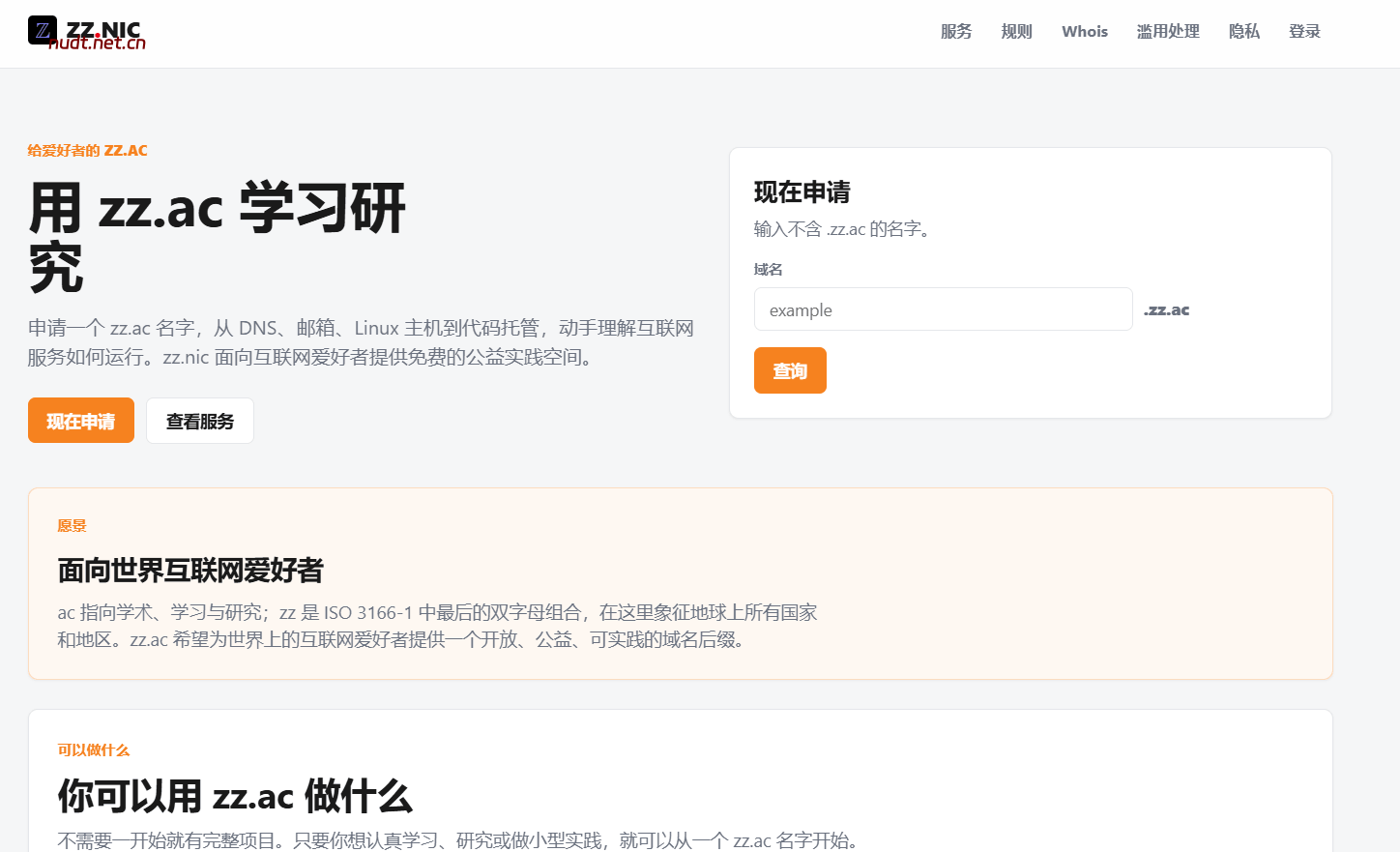The width and height of the screenshot is (1400, 852).
Task: Focus the example domain name input
Action: click(943, 309)
